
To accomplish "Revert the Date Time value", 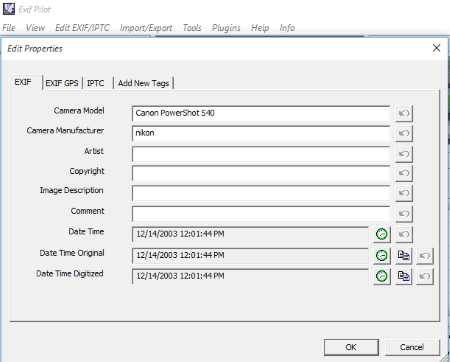I will pos(404,234).
